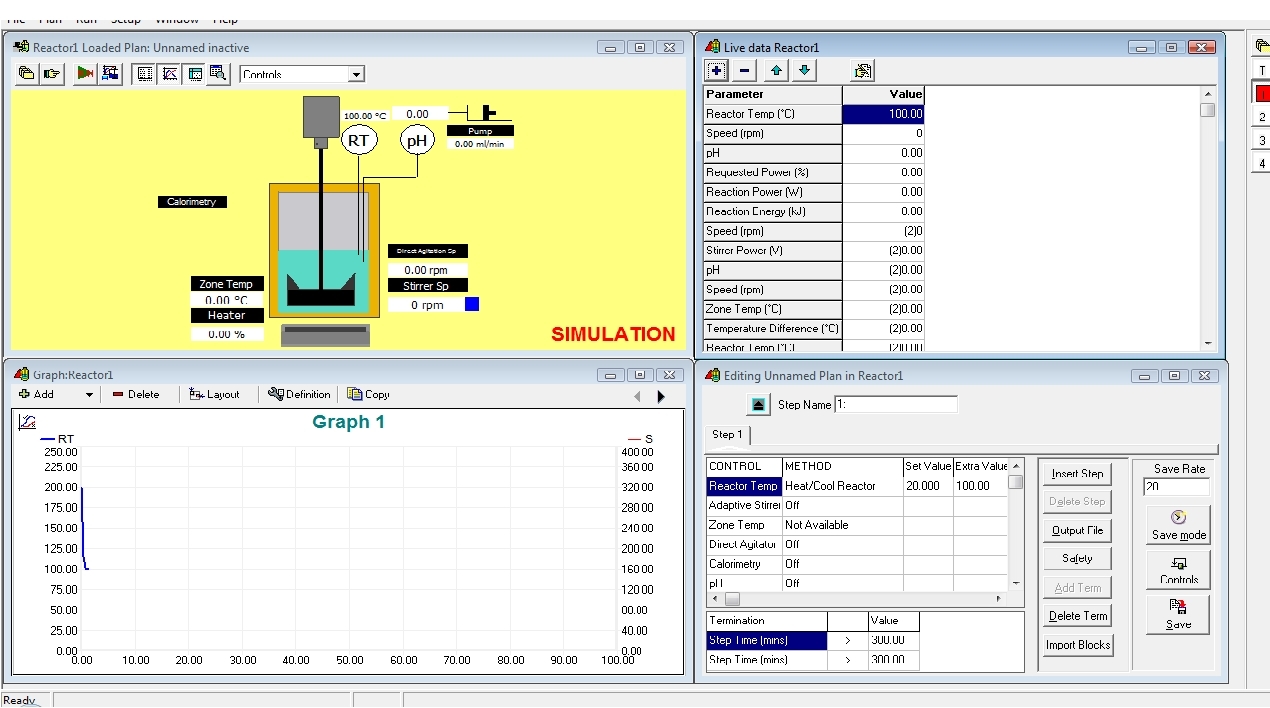Screen dimensions: 1270x708
Task: Click the minus icon in Live data toolbar
Action: [x=744, y=71]
